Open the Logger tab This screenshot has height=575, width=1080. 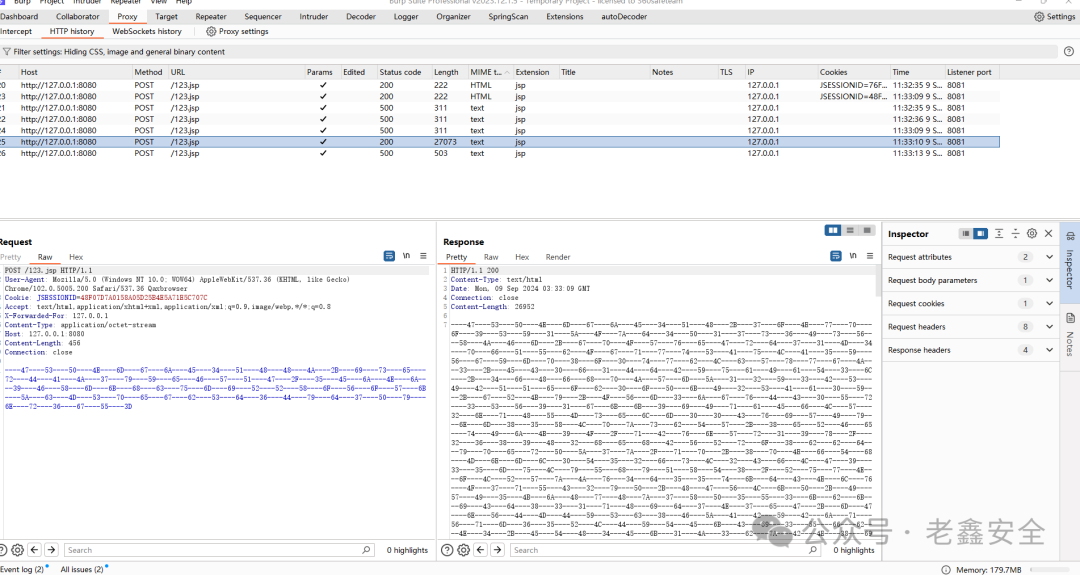click(x=406, y=17)
